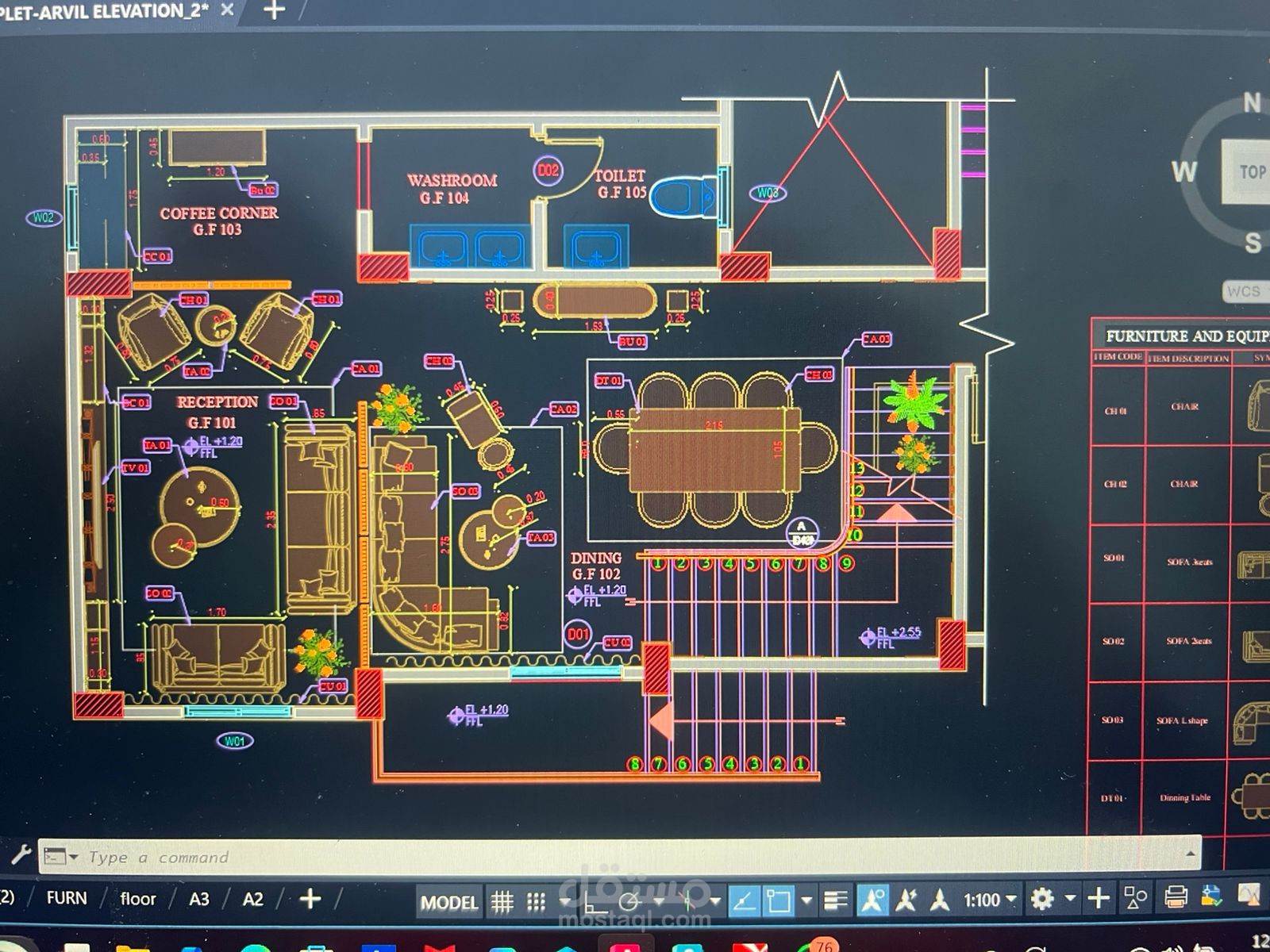1270x952 pixels.
Task: Open the A2 layout tab
Action: (x=252, y=899)
